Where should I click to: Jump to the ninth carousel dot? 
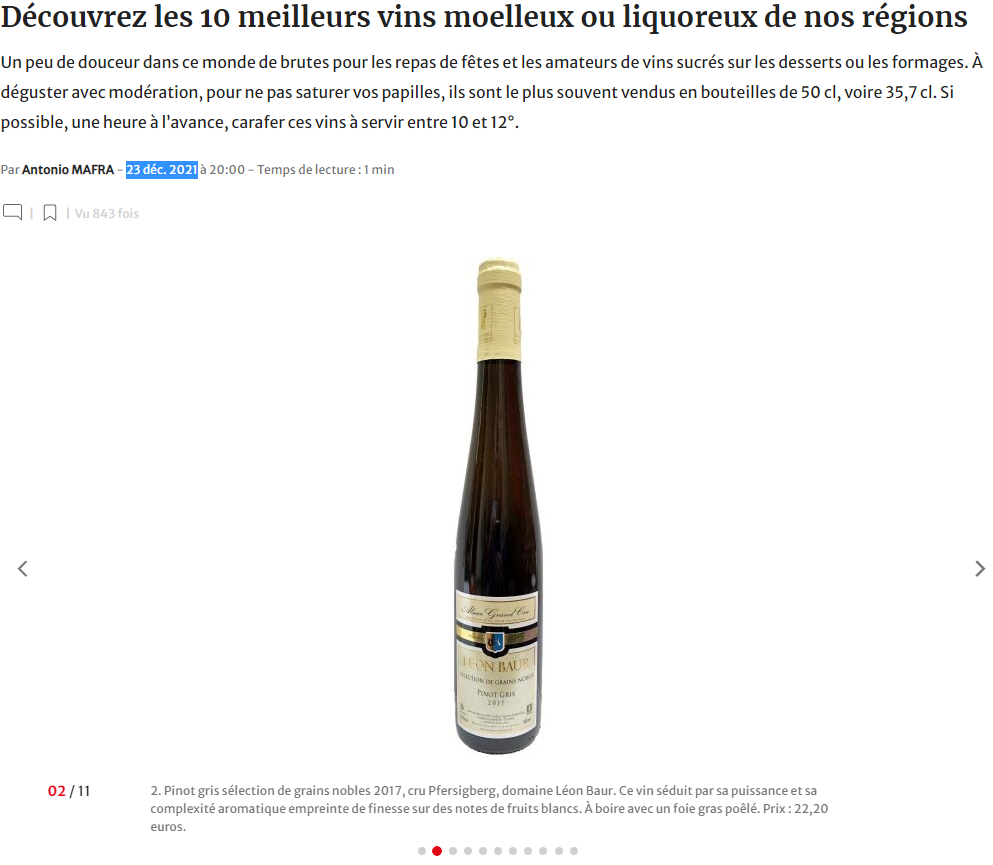click(x=543, y=851)
